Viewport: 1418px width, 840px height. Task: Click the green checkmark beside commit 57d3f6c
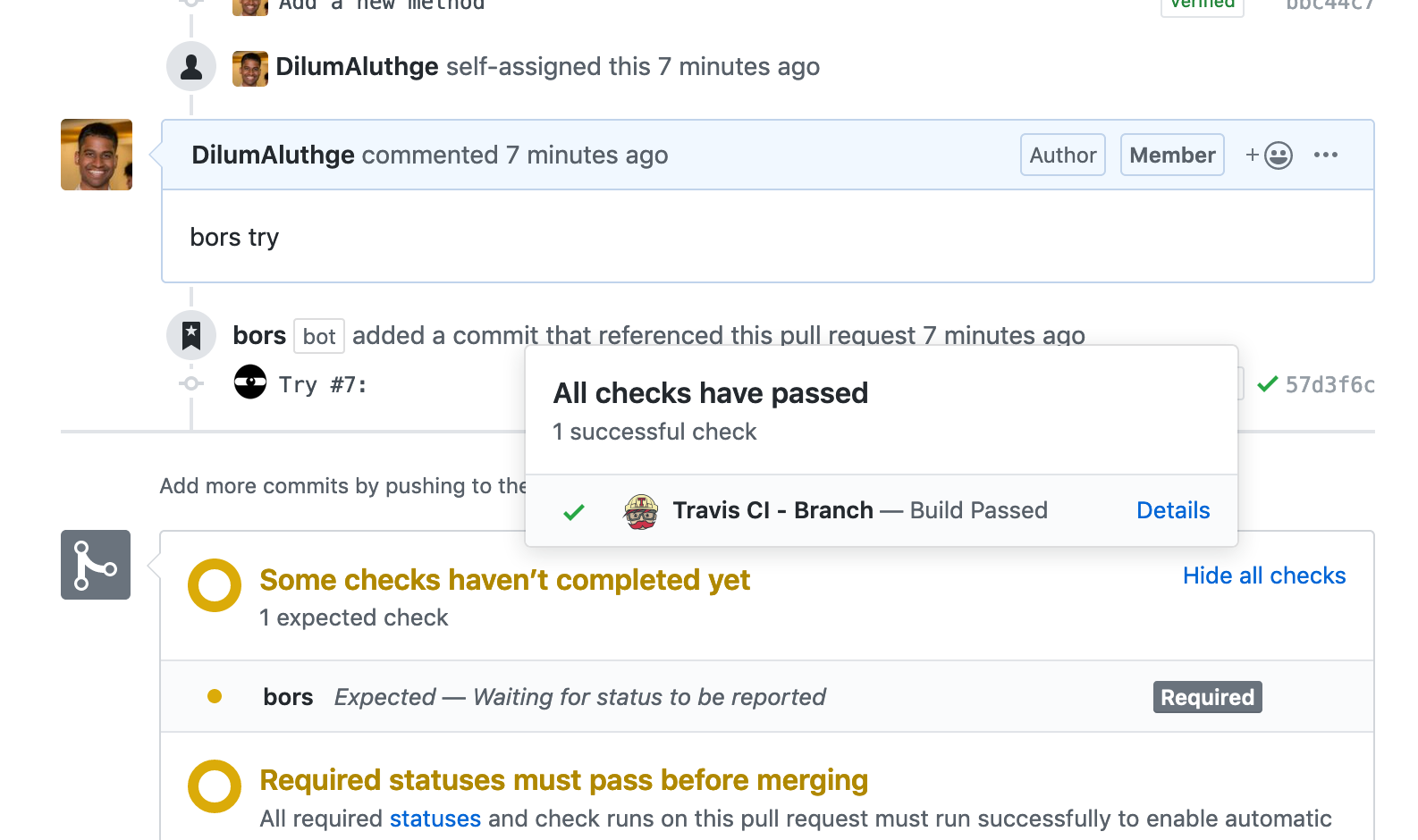pos(1267,384)
